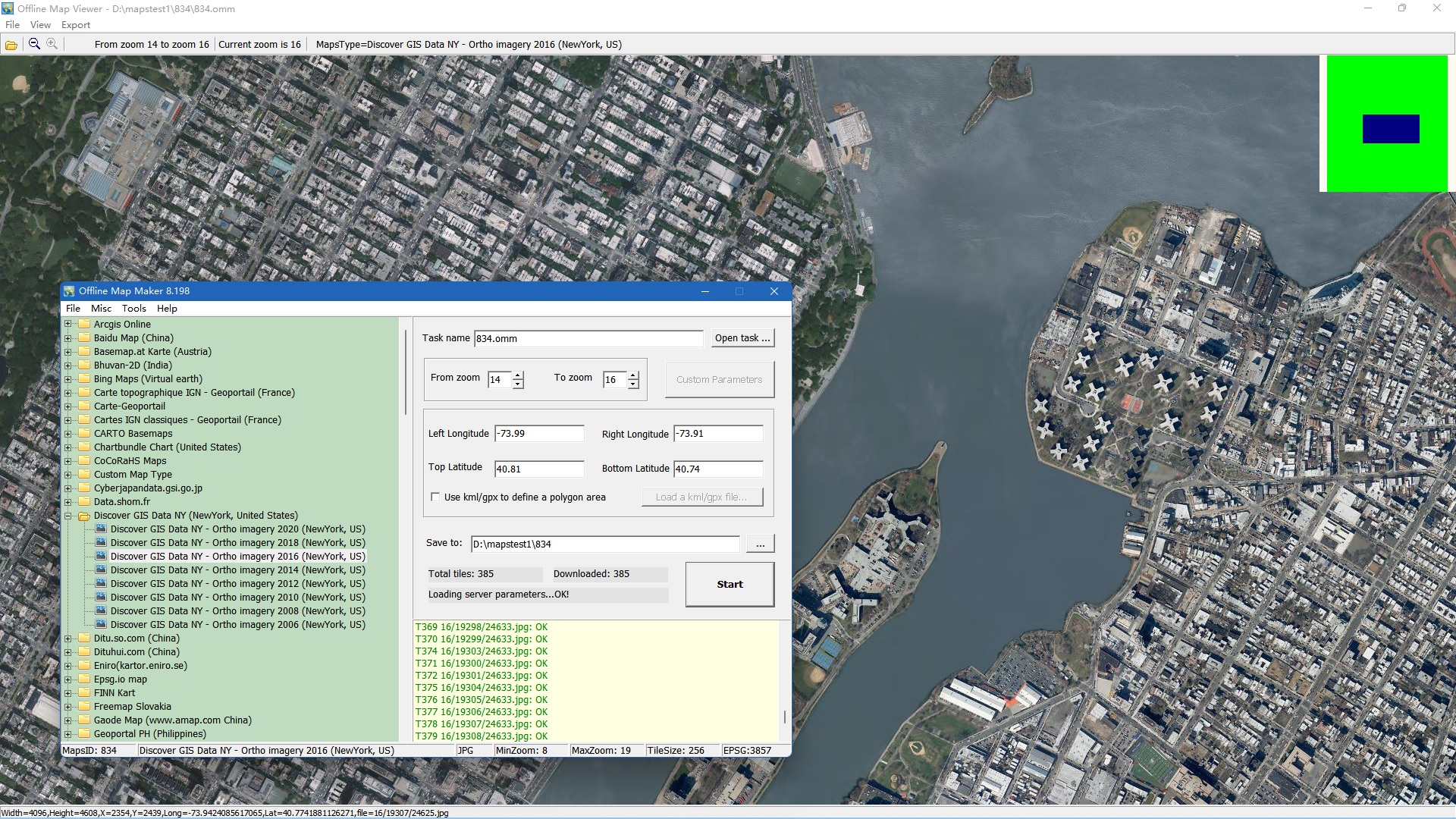Viewport: 1456px width, 819px height.
Task: Select Ortho imagery 2020 map icon
Action: [101, 529]
